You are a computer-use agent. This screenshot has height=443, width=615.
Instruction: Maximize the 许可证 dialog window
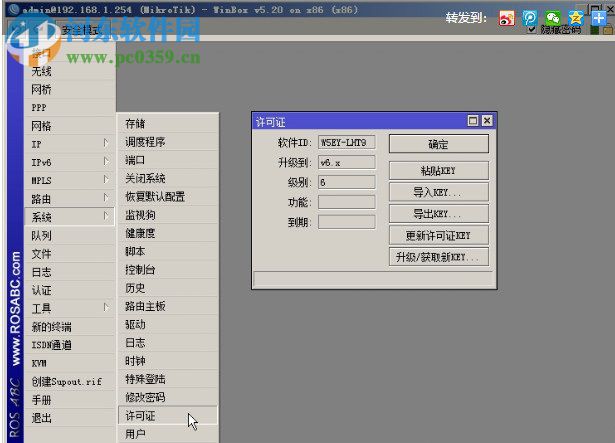[473, 121]
